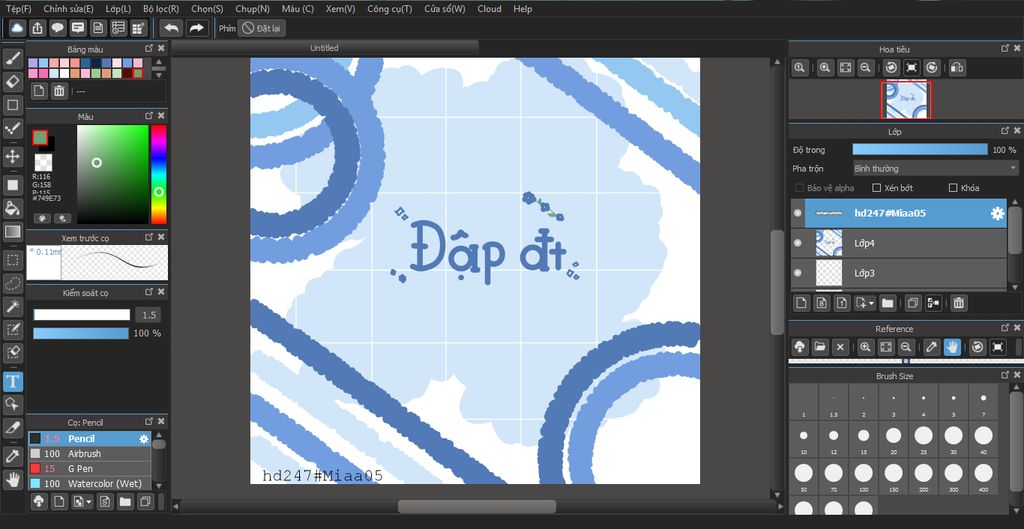Viewport: 1024px width, 529px height.
Task: Click the export/share icon in top toolbar
Action: [38, 28]
